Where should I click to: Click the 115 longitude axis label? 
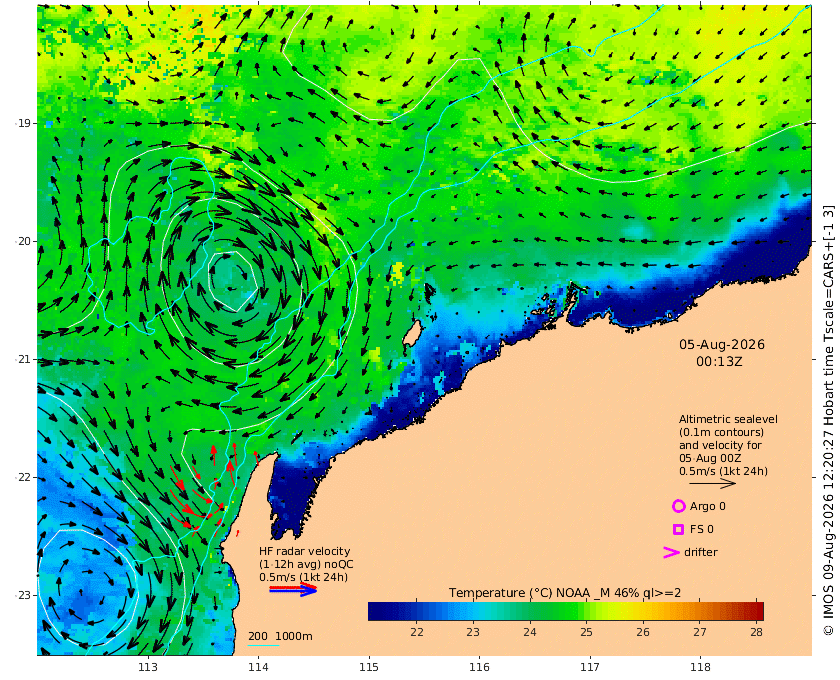(x=369, y=667)
